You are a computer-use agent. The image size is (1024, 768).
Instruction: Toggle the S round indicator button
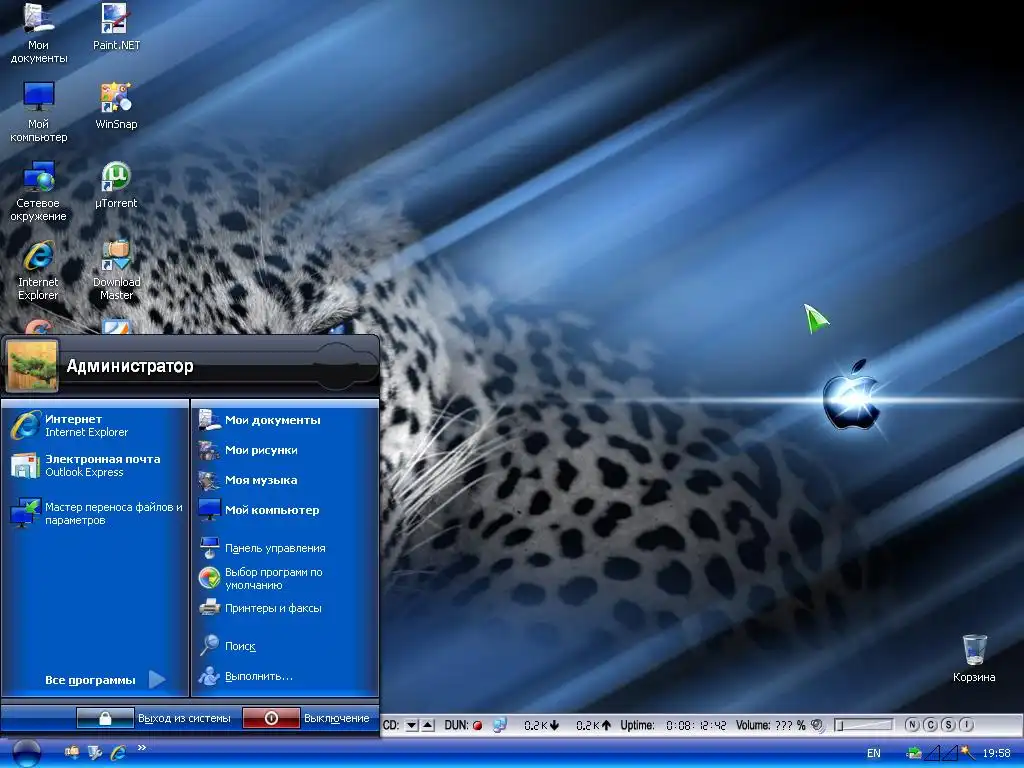(948, 725)
